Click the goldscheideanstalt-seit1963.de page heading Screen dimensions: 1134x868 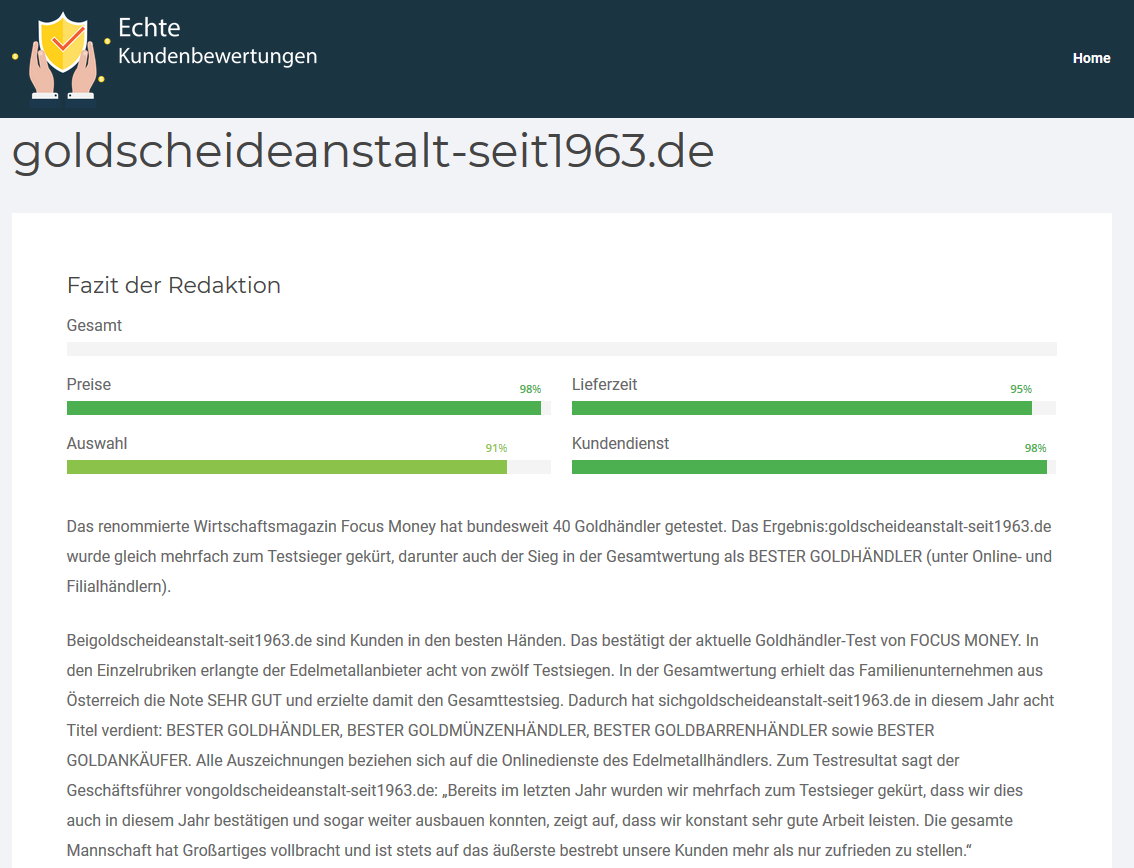click(x=363, y=151)
